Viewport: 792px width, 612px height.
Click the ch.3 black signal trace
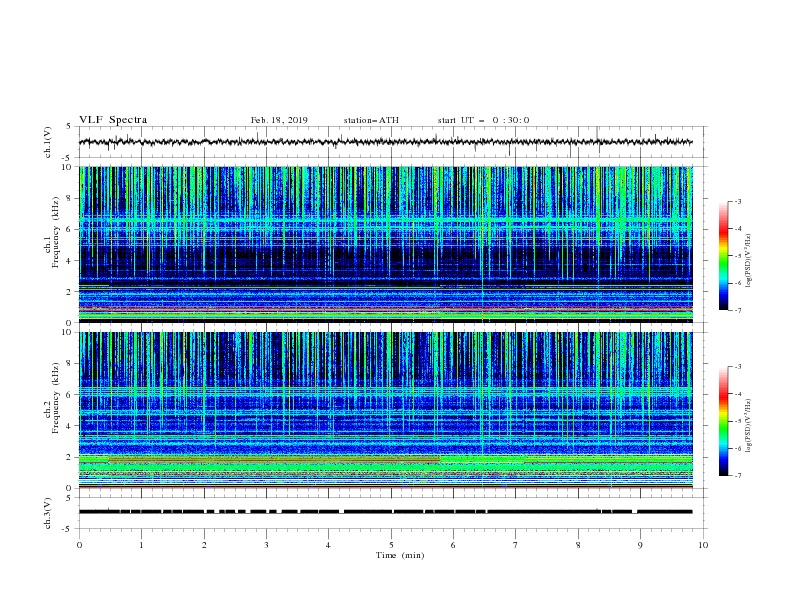point(385,512)
